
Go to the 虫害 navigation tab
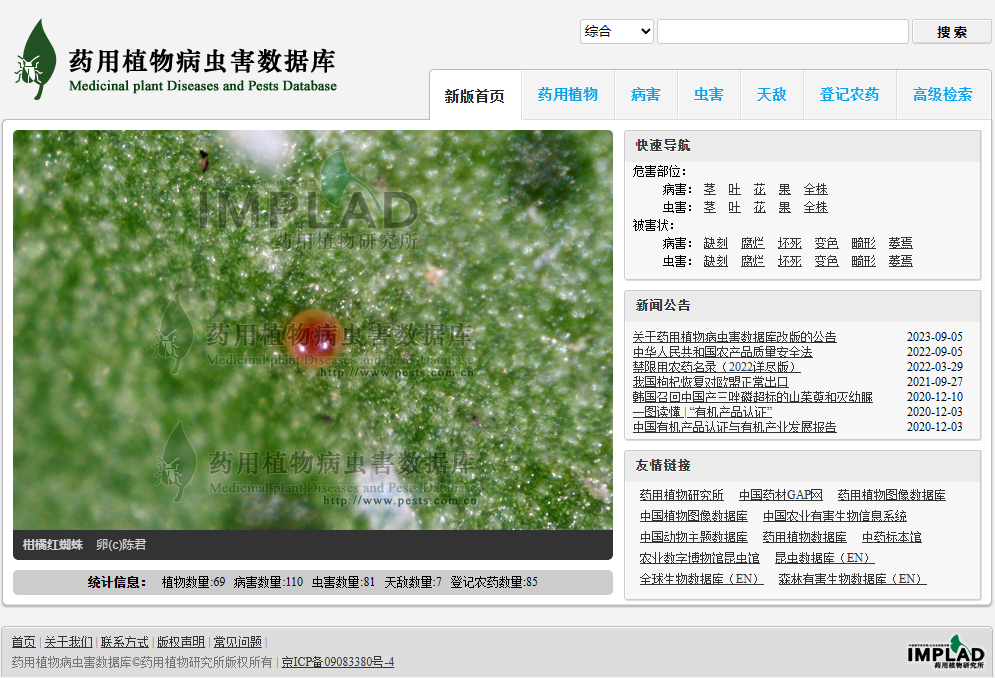pyautogui.click(x=709, y=95)
